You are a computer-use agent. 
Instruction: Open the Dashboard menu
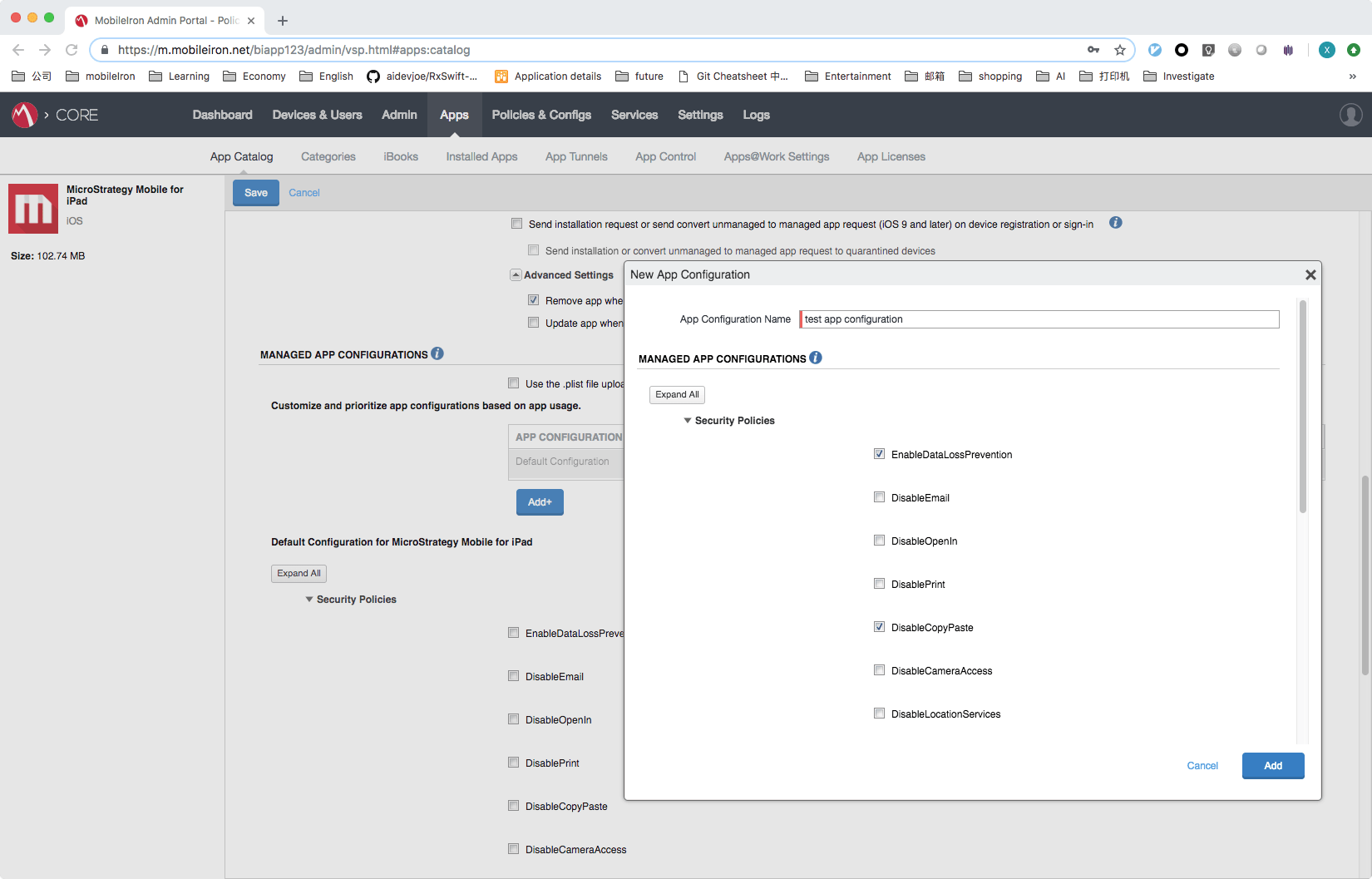[x=223, y=115]
